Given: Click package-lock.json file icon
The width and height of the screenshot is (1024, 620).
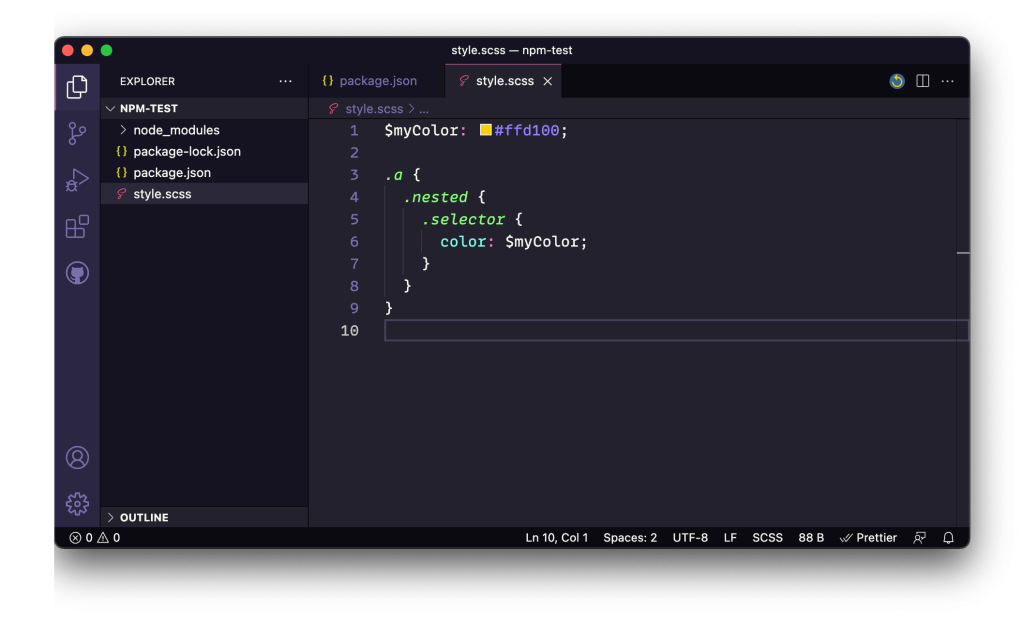Looking at the screenshot, I should [121, 152].
